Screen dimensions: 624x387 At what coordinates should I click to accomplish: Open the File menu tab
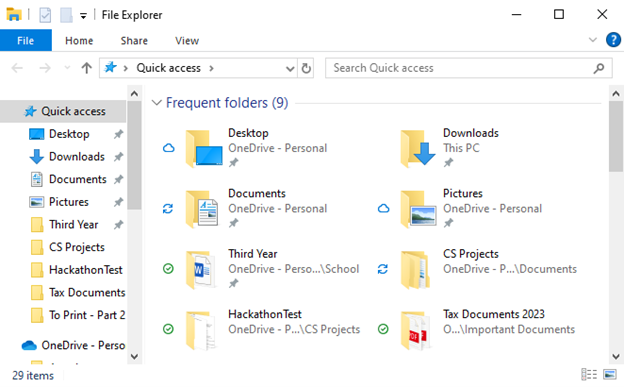coord(25,41)
